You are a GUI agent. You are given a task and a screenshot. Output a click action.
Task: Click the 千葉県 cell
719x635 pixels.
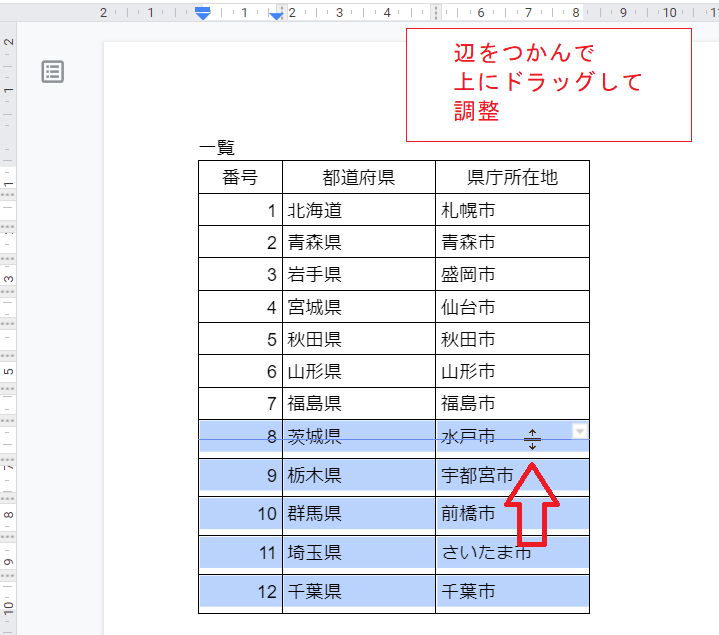359,594
